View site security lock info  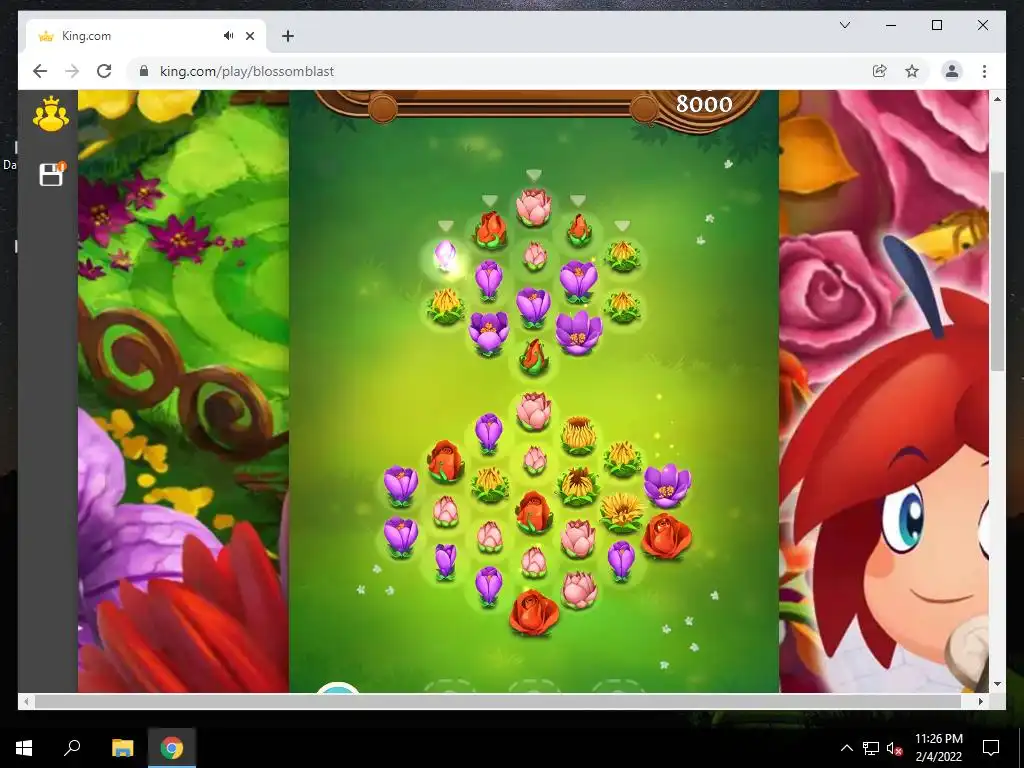144,71
